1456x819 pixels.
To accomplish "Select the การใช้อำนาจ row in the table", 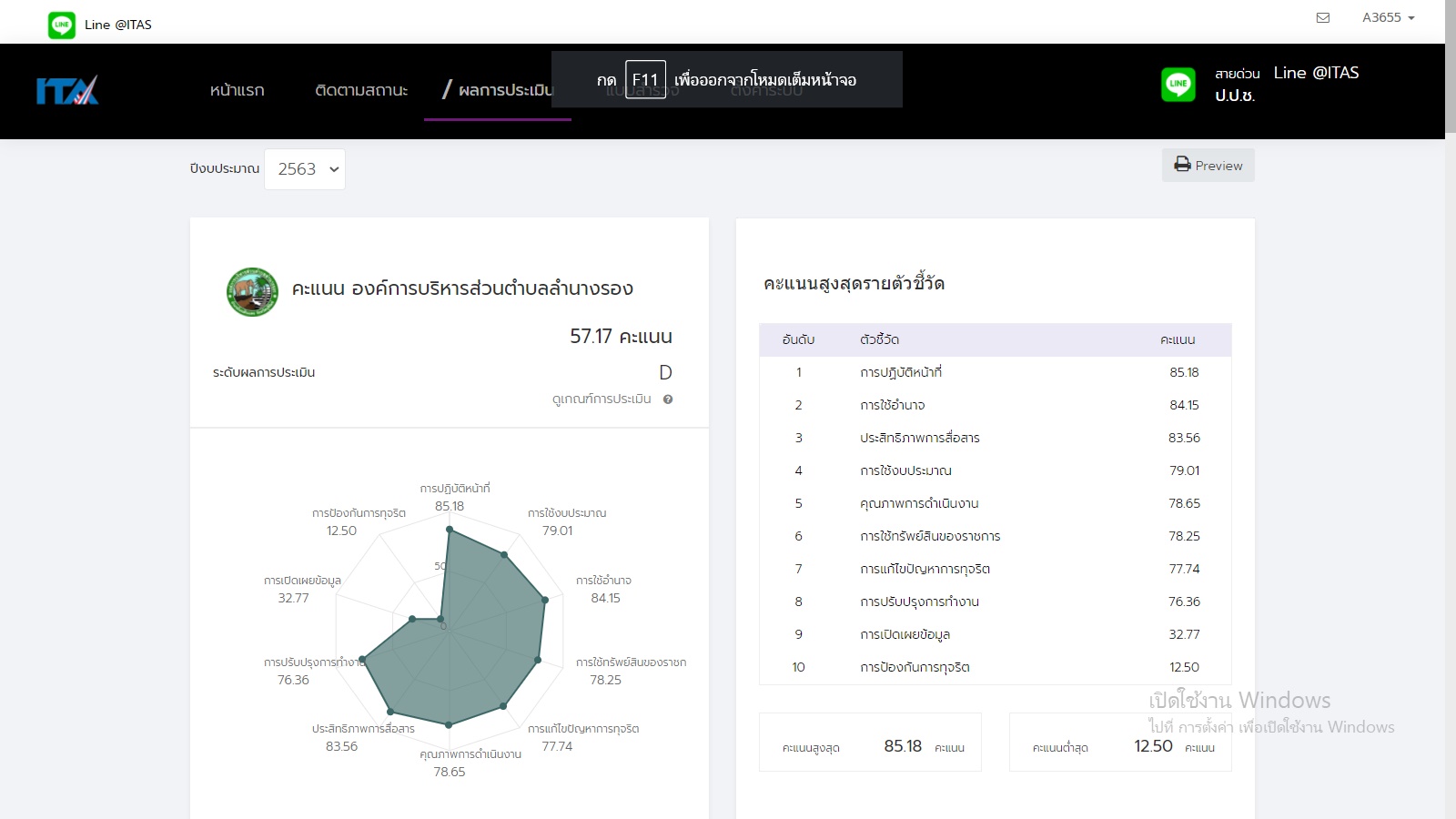I will pos(996,405).
